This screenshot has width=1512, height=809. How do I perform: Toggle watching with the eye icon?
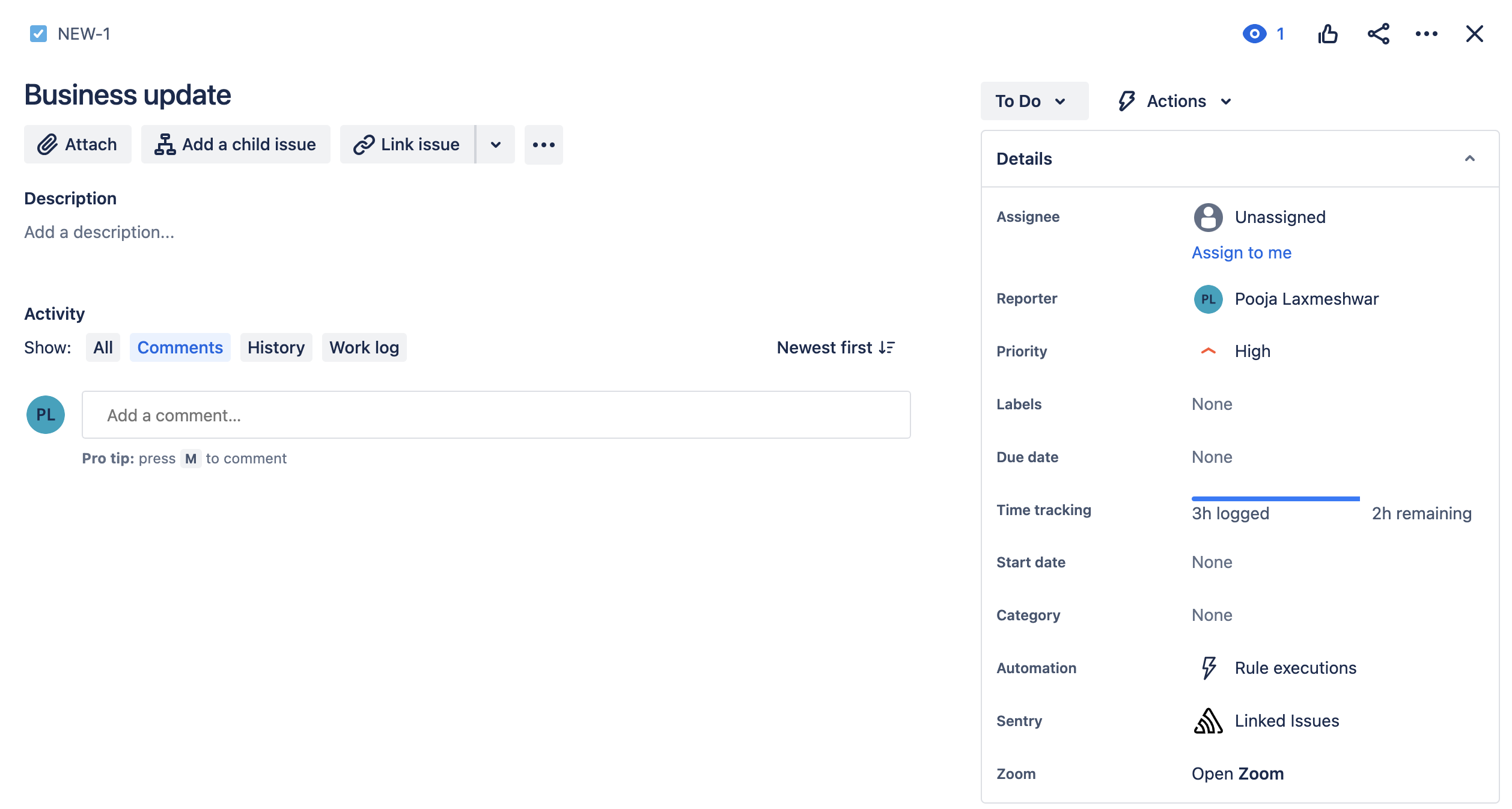(1254, 34)
